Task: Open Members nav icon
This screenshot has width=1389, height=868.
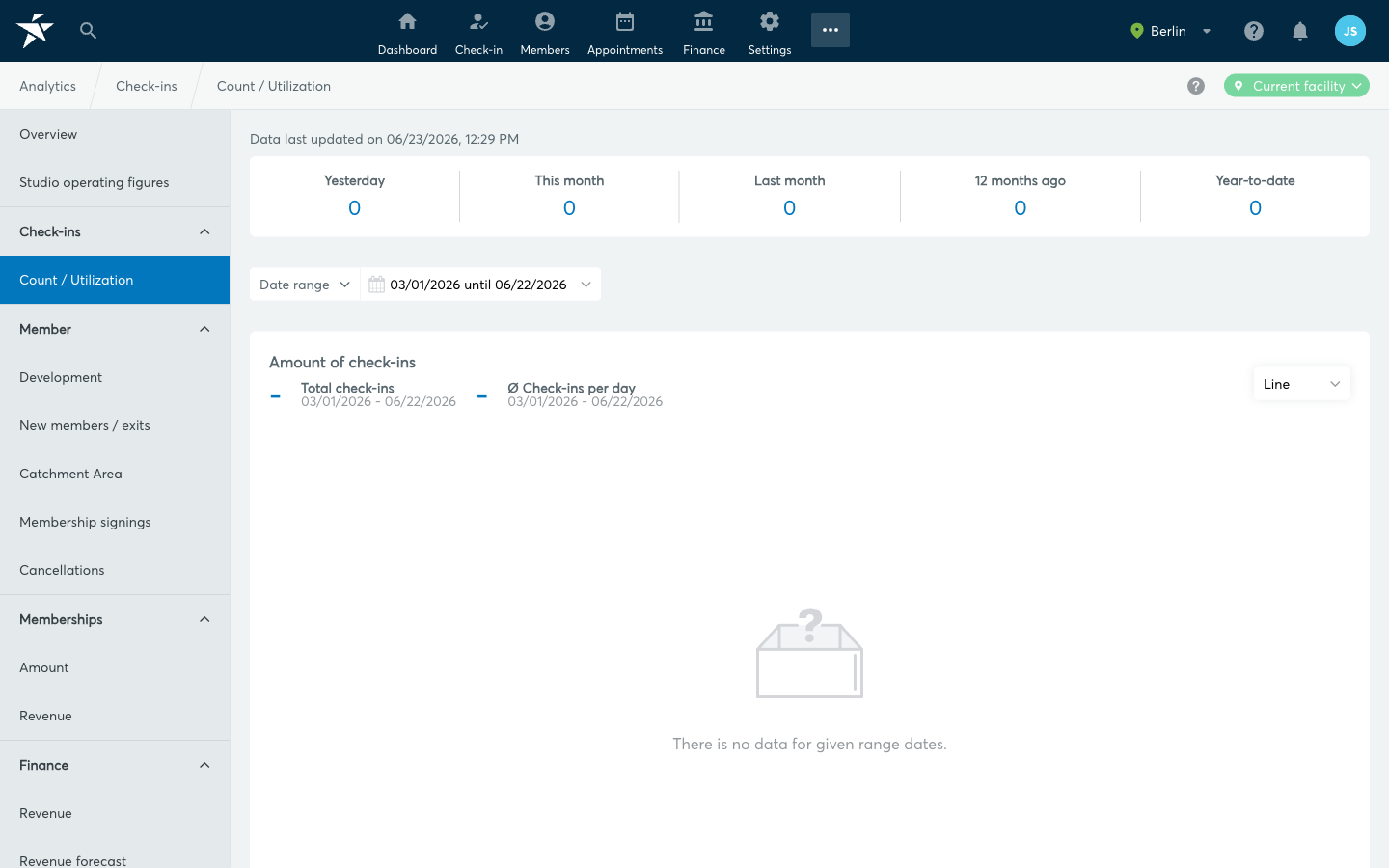Action: (x=545, y=21)
